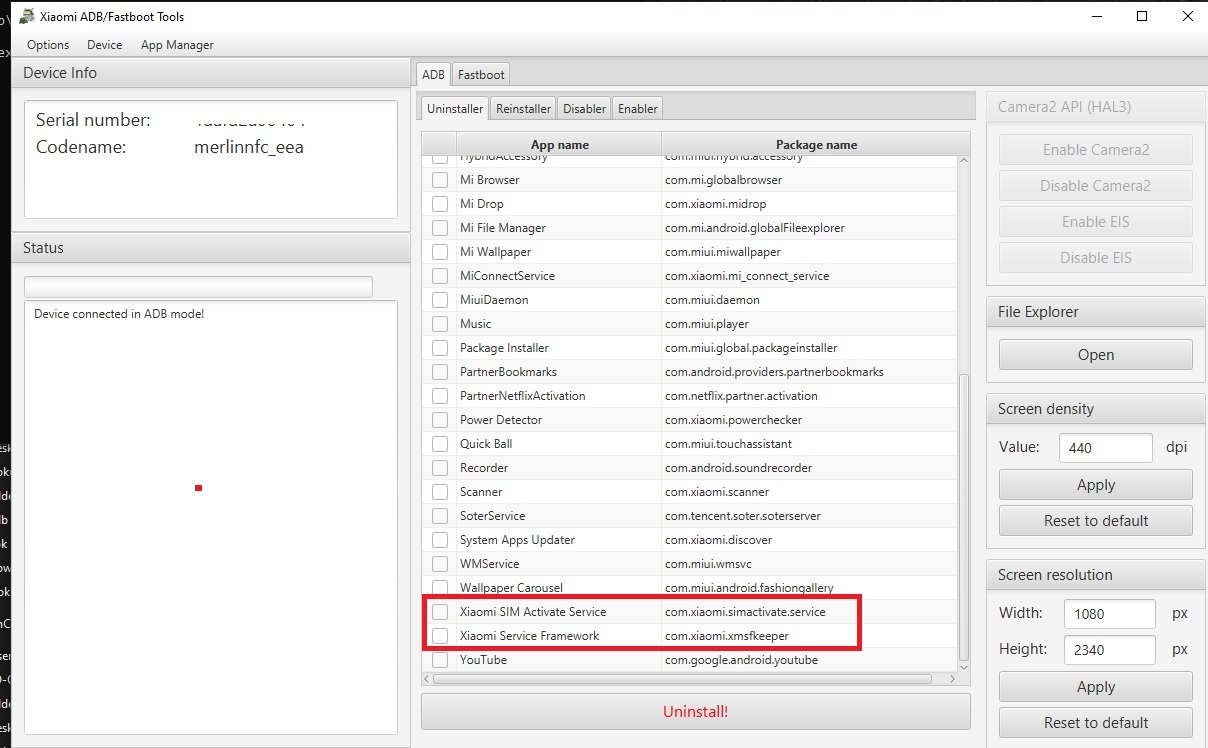The height and width of the screenshot is (748, 1208).
Task: Reset screen resolution to default
Action: coord(1096,723)
